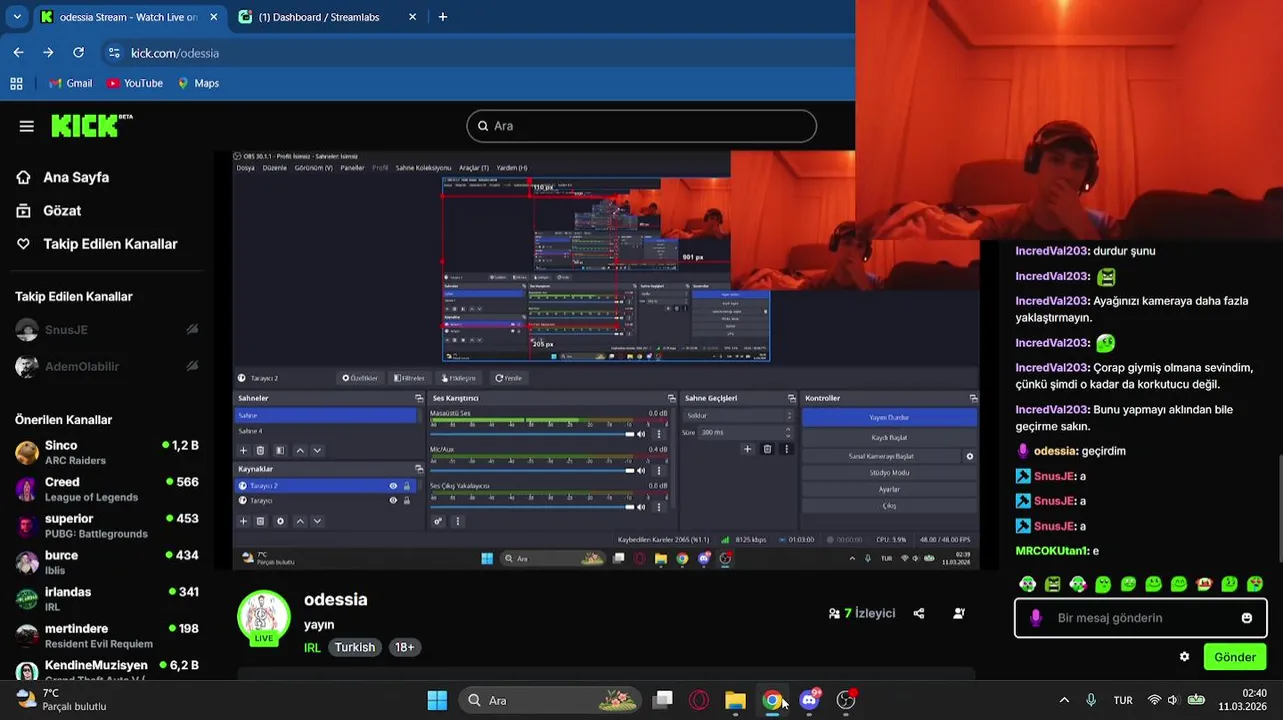Open source properties gear in Kaynaklar toolbar
Viewport: 1283px width, 720px height.
coord(280,521)
